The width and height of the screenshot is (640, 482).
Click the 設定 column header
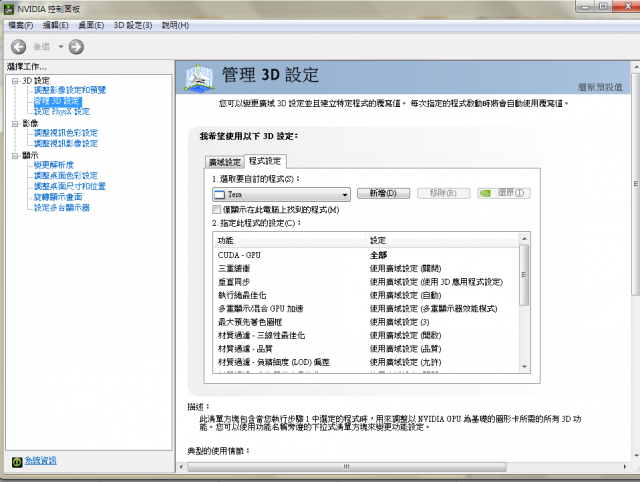(442, 240)
